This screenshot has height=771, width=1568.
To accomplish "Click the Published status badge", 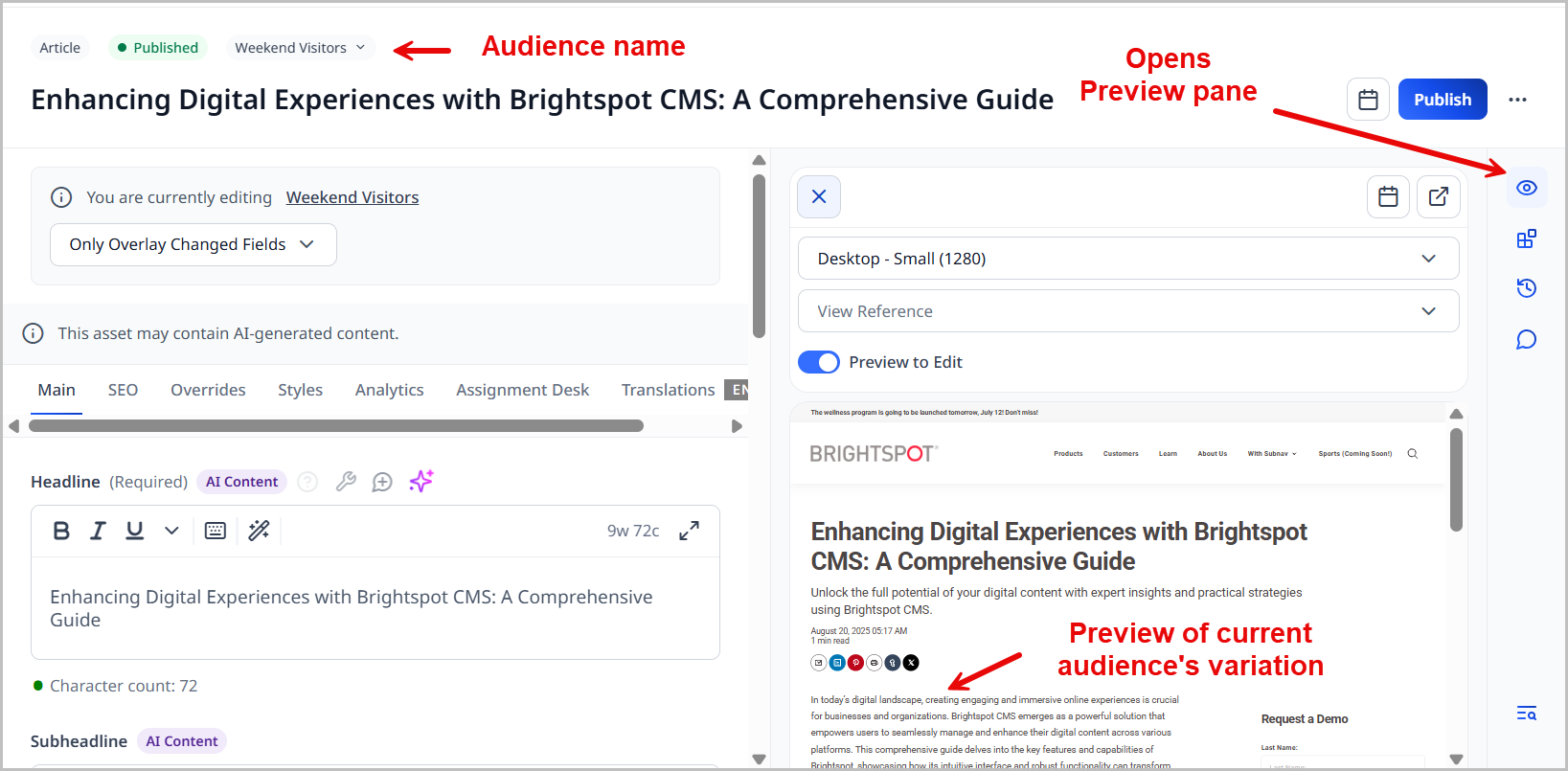I will (157, 47).
